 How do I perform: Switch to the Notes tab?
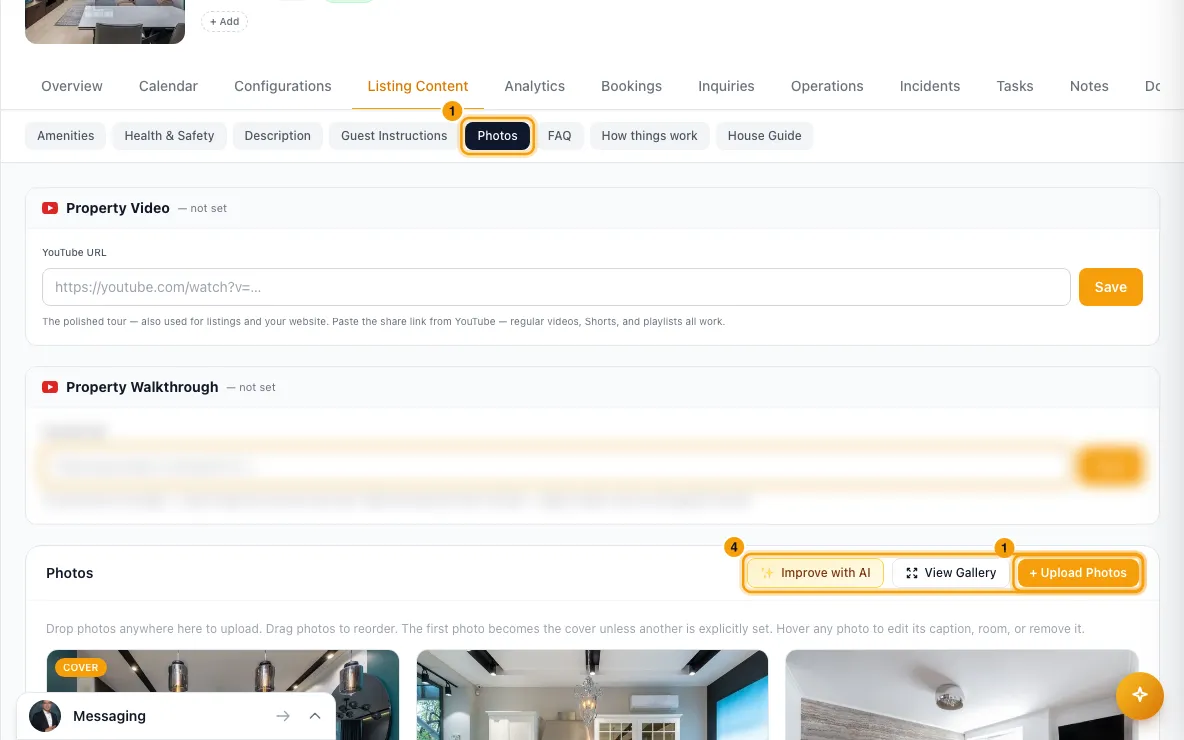[x=1089, y=86]
